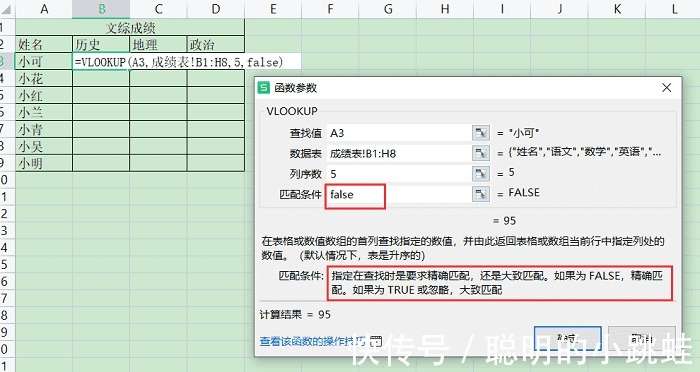Select column header A
Viewport: 700px width, 372px height.
tap(44, 9)
